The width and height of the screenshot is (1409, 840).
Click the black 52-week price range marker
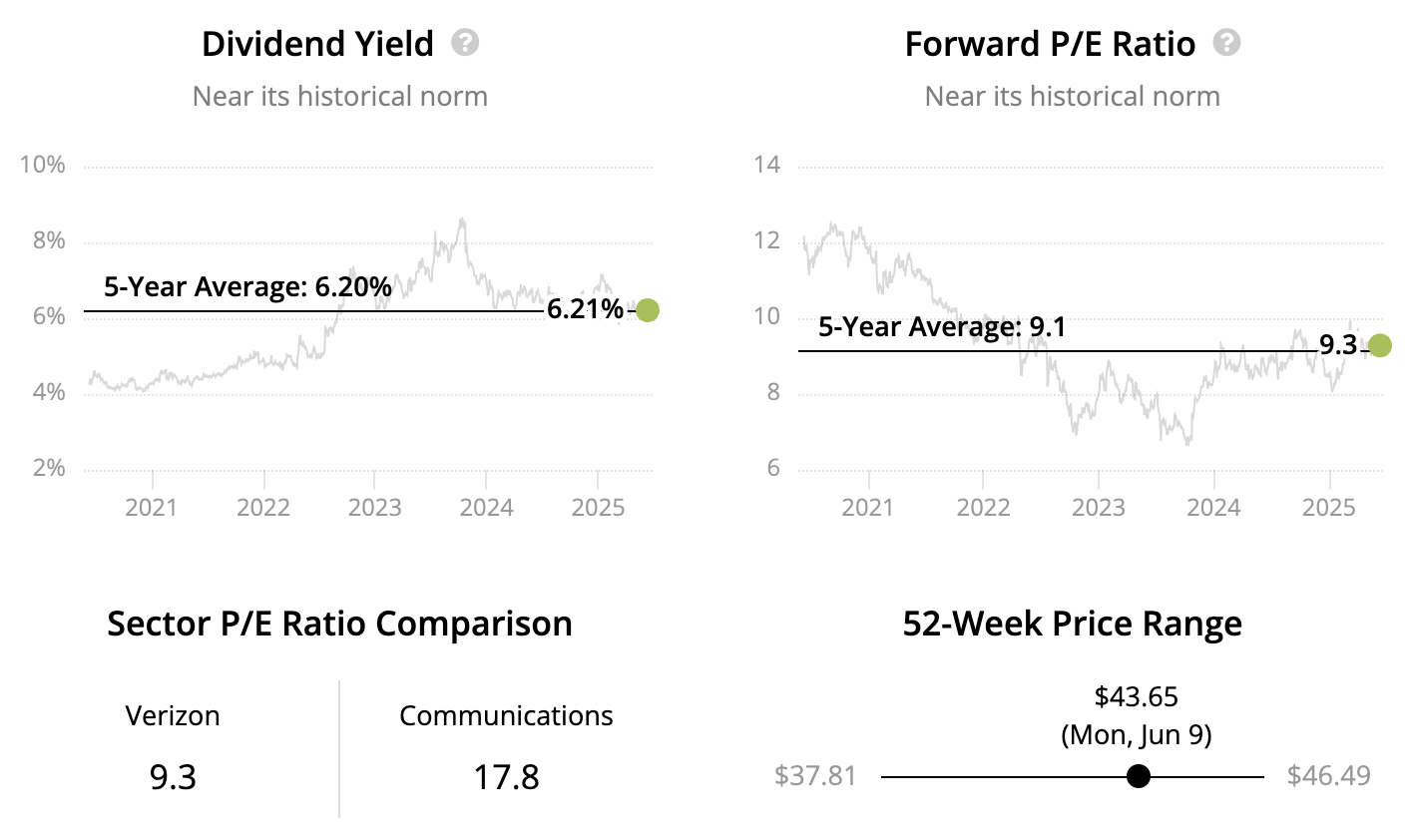point(1138,776)
